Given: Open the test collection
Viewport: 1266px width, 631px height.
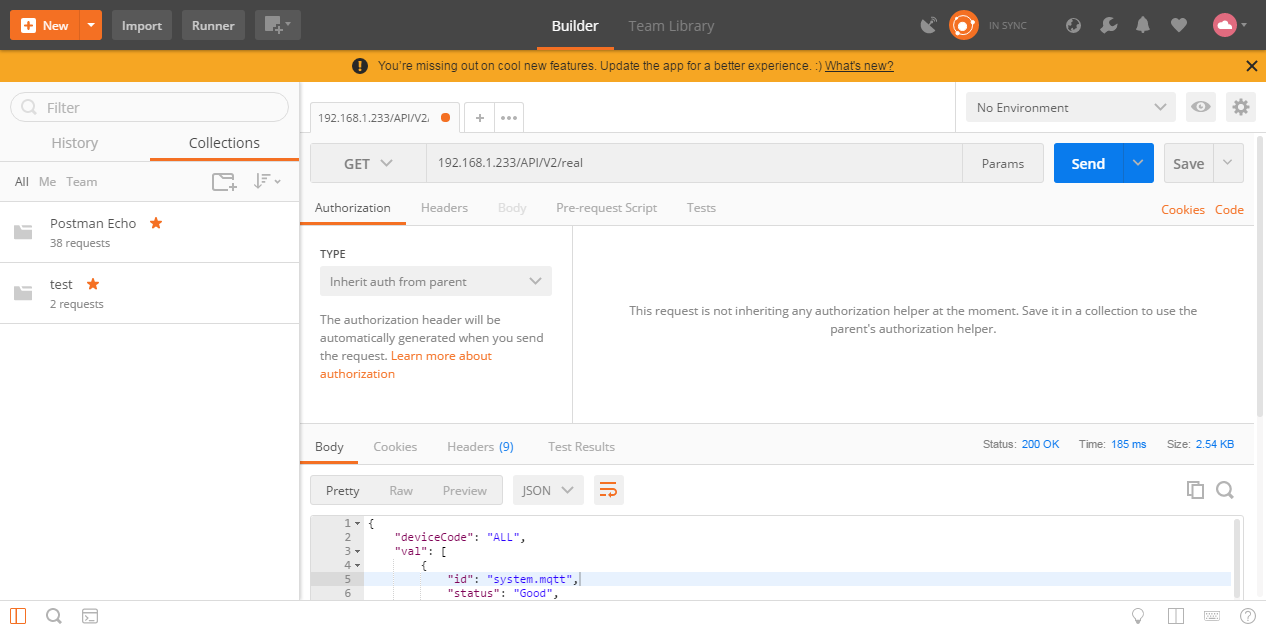Looking at the screenshot, I should pos(149,293).
